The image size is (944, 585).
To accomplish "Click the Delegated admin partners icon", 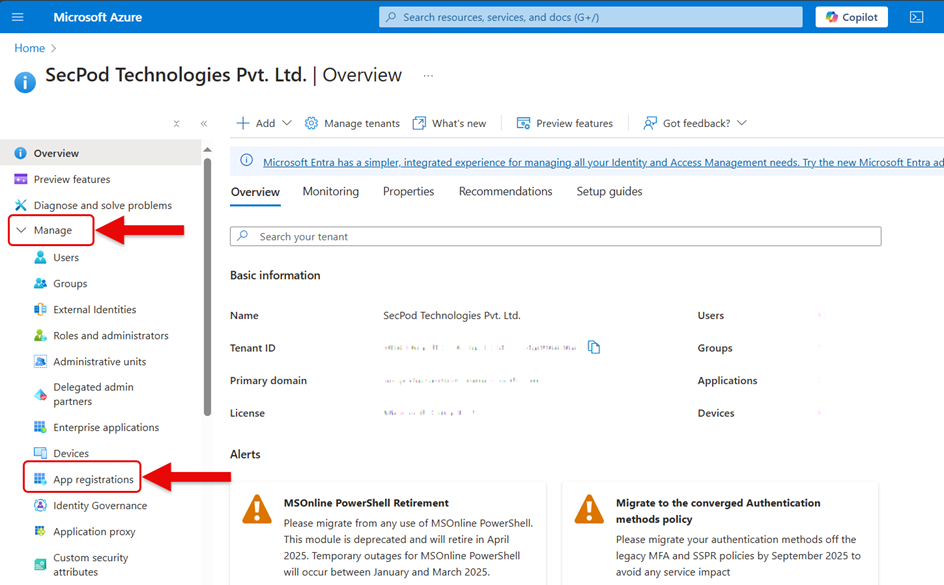I will (40, 394).
